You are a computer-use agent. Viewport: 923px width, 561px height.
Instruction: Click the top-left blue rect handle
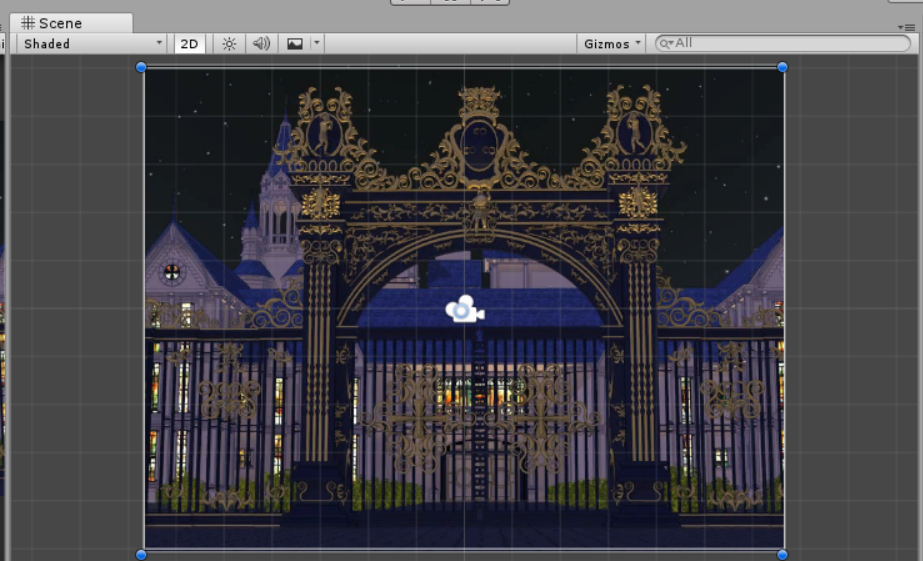pyautogui.click(x=141, y=67)
